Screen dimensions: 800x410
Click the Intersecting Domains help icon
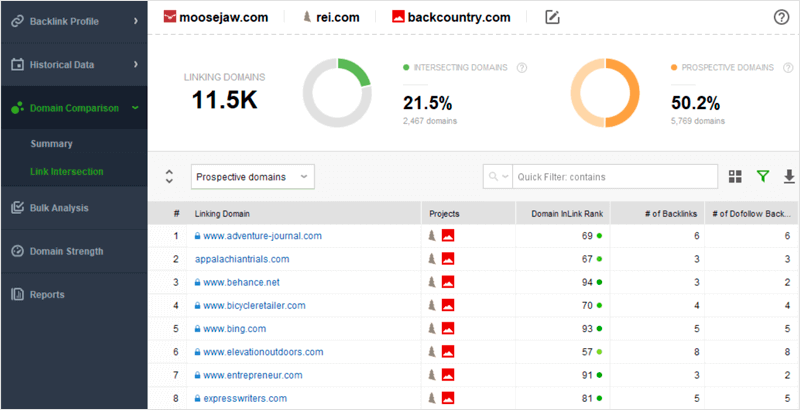point(522,68)
